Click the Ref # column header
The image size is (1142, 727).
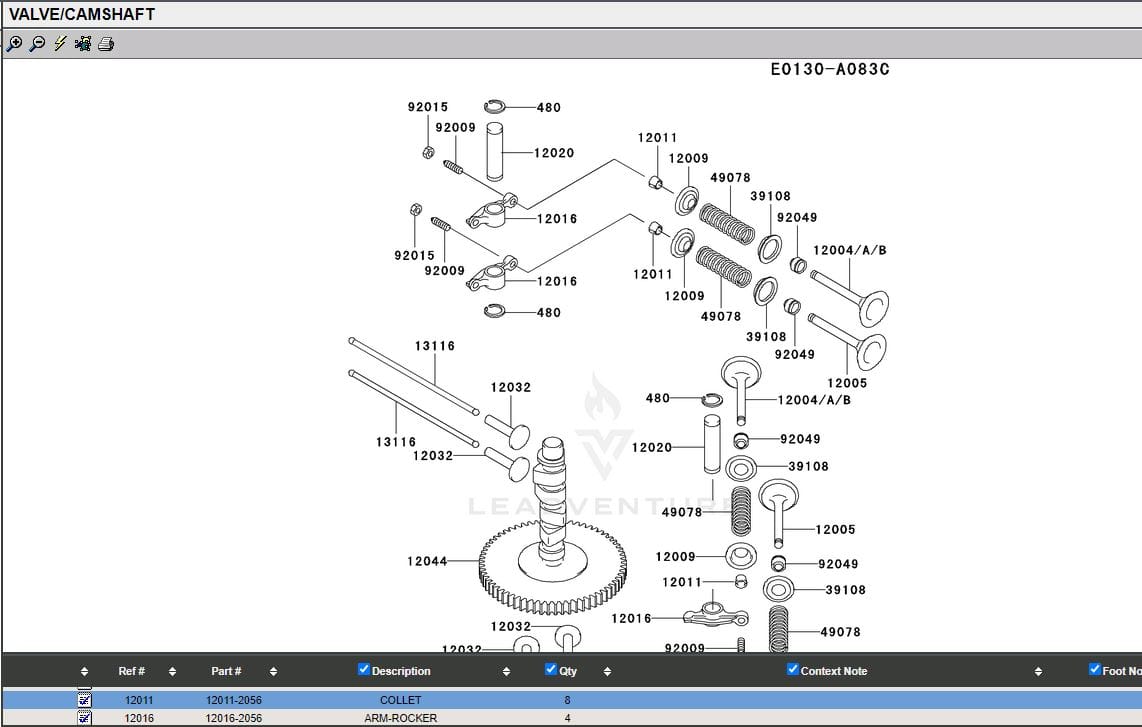(132, 671)
